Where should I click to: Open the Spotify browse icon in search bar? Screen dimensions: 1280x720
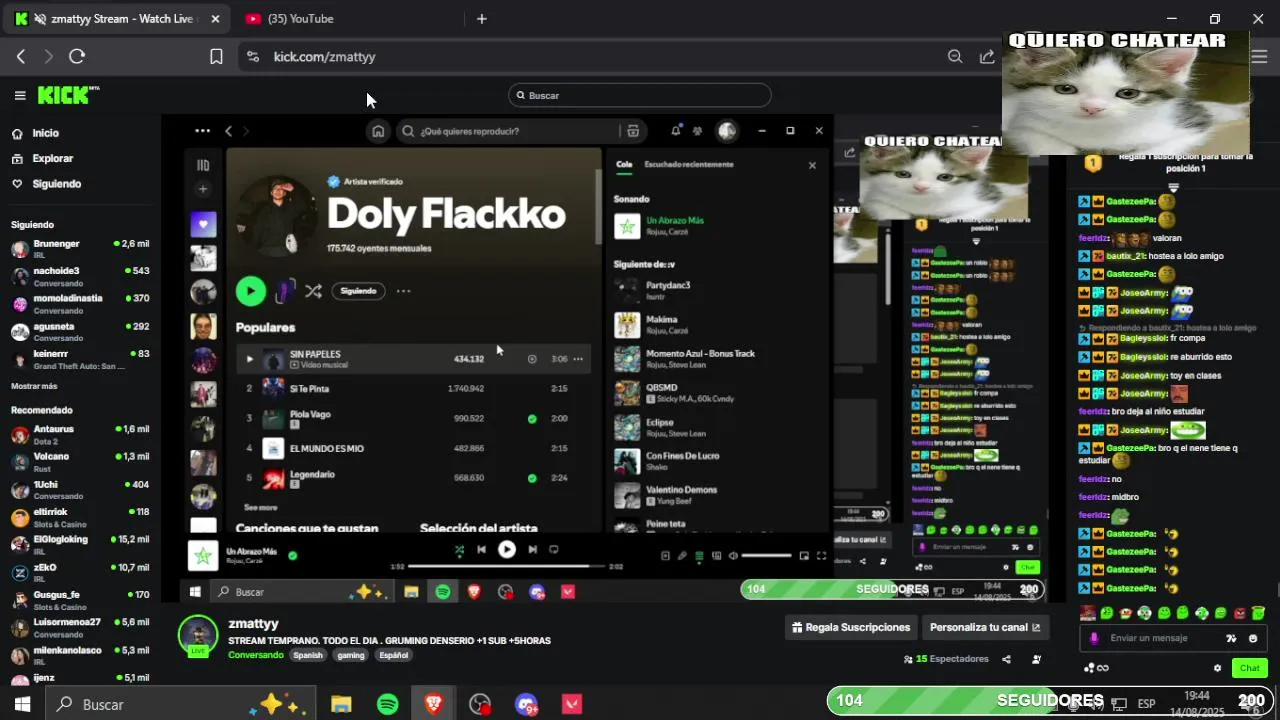[x=632, y=131]
